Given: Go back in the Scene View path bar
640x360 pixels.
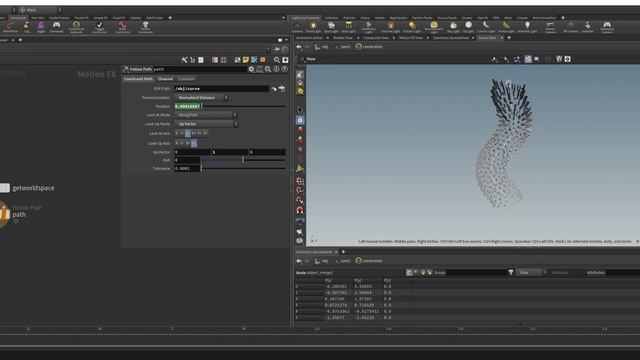Looking at the screenshot, I should tap(299, 47).
